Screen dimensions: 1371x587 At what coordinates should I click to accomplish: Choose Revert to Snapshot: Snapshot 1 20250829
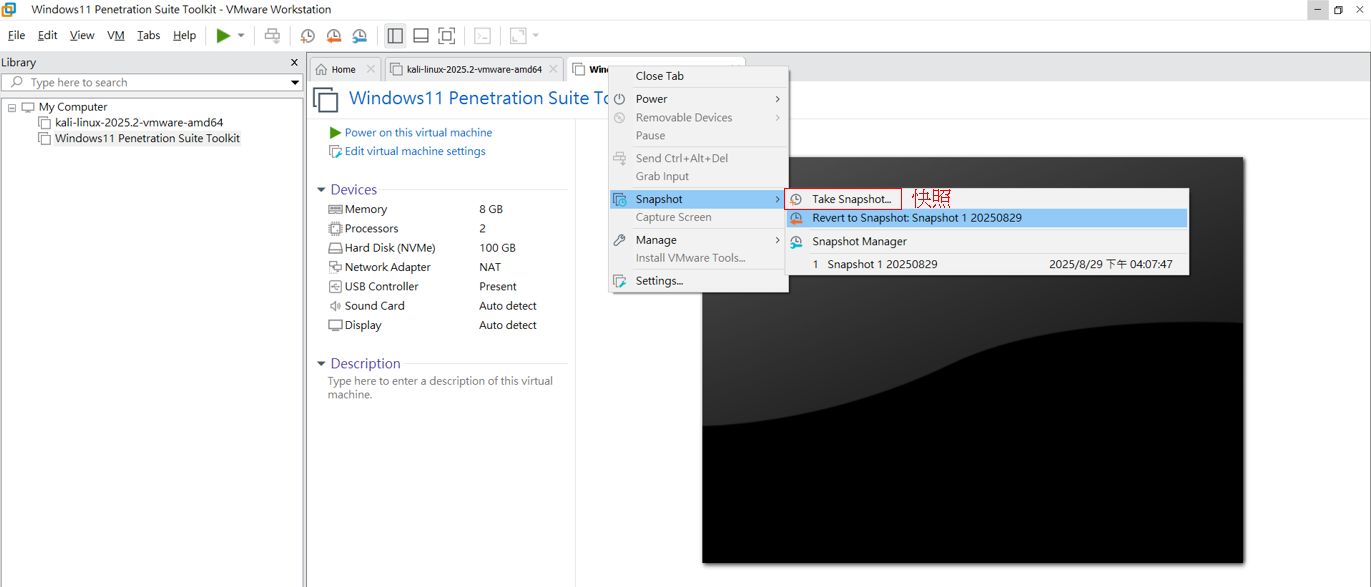tap(986, 218)
